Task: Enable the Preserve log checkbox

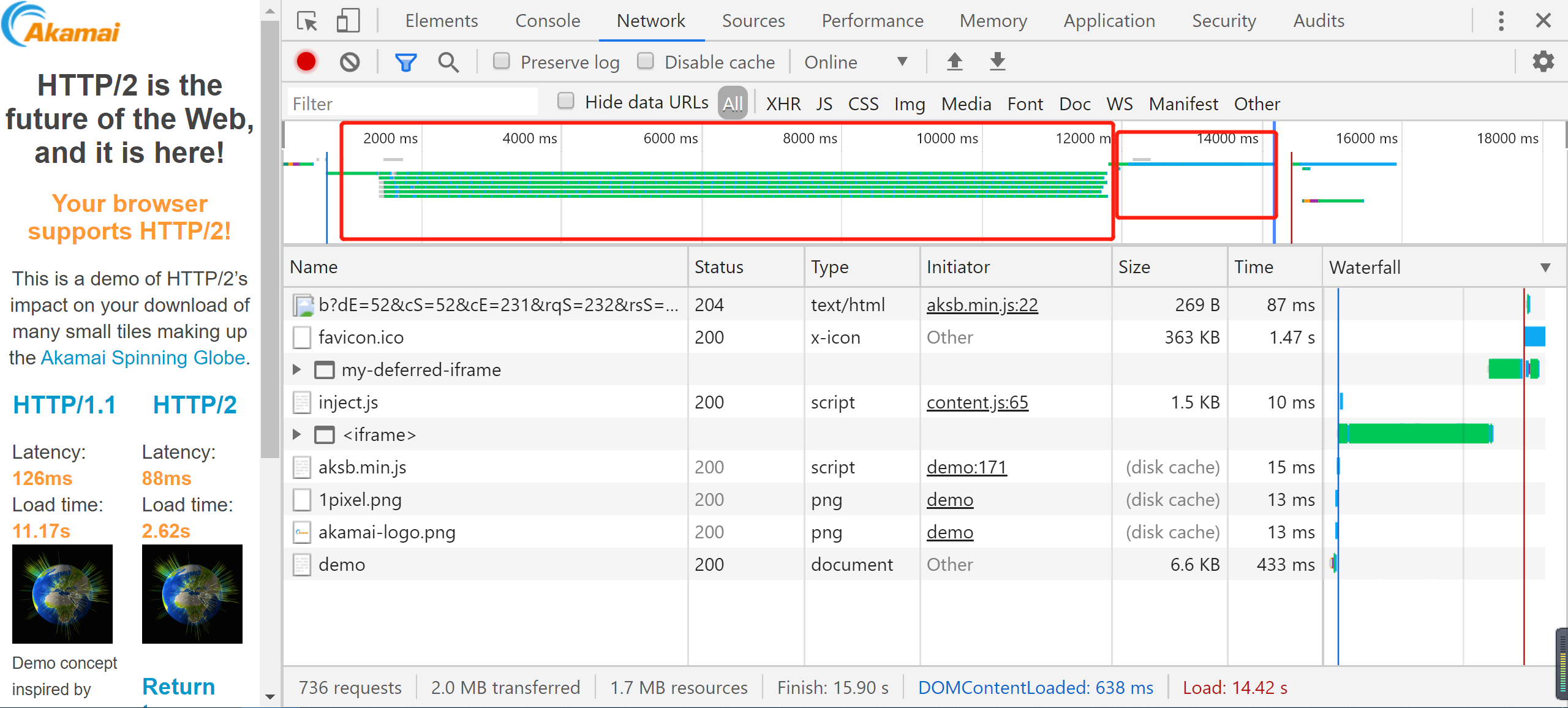Action: (502, 61)
